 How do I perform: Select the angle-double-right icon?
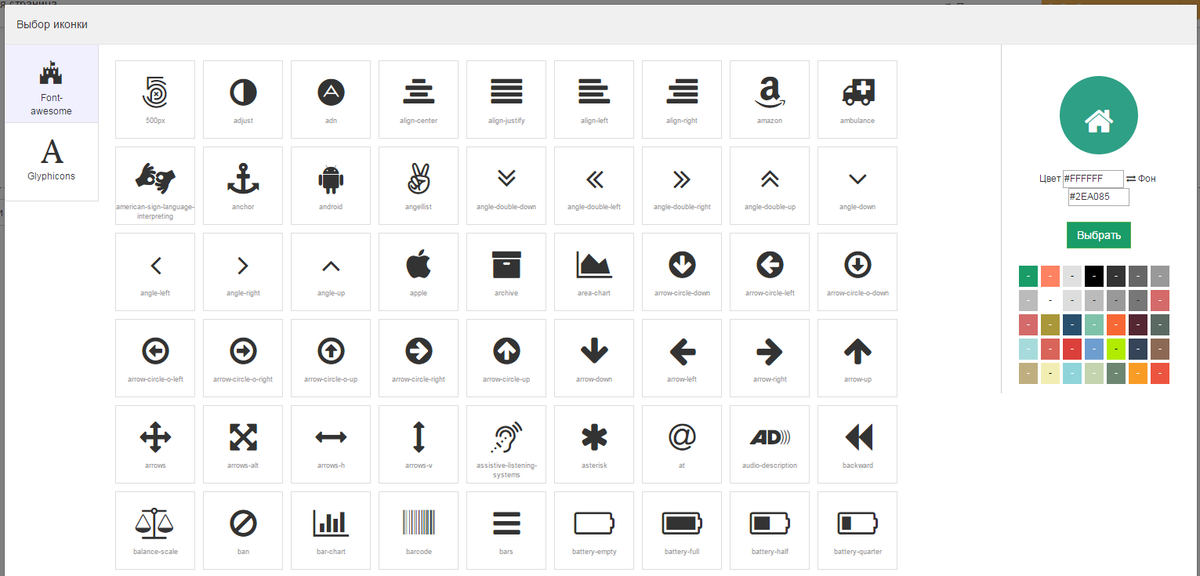682,185
